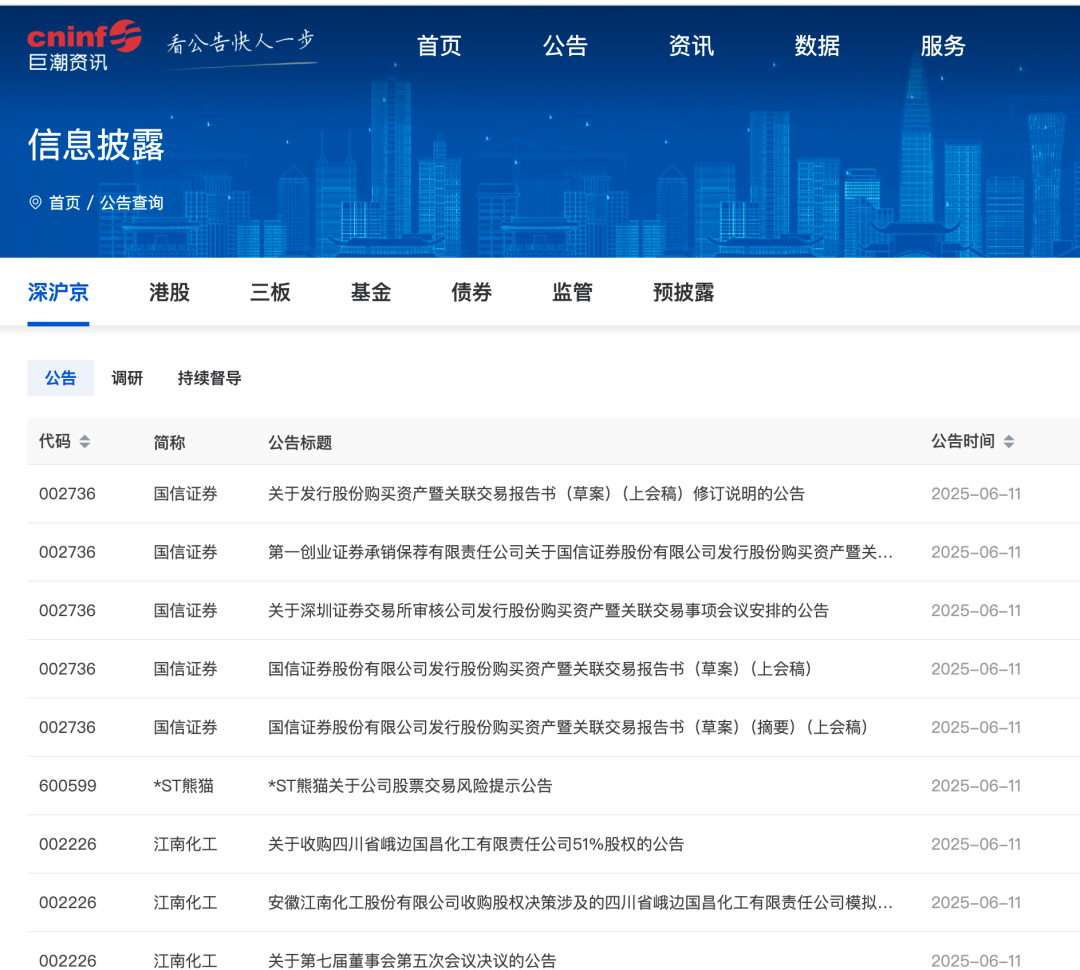Switch to the 三板 tab
This screenshot has width=1080, height=970.
[270, 292]
